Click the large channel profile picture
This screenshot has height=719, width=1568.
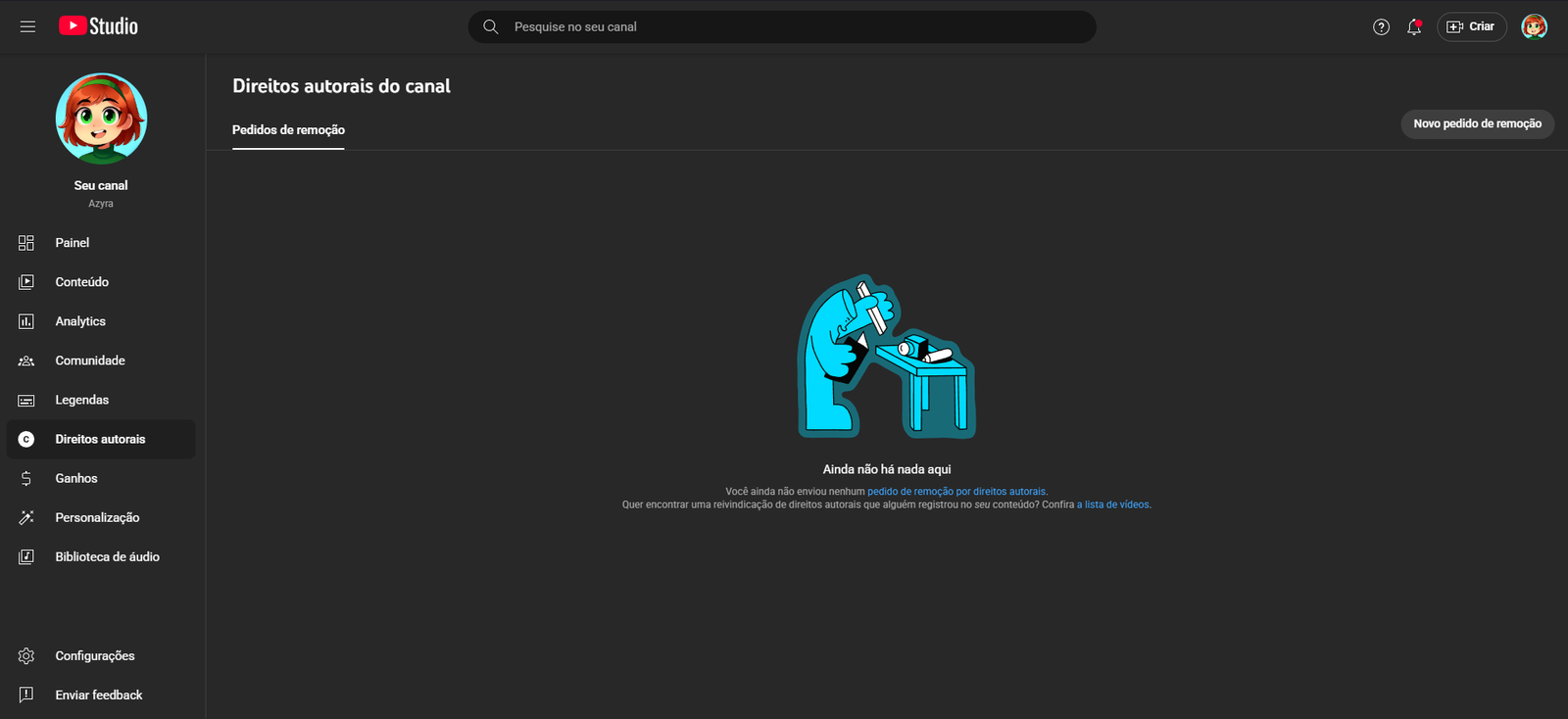(101, 119)
